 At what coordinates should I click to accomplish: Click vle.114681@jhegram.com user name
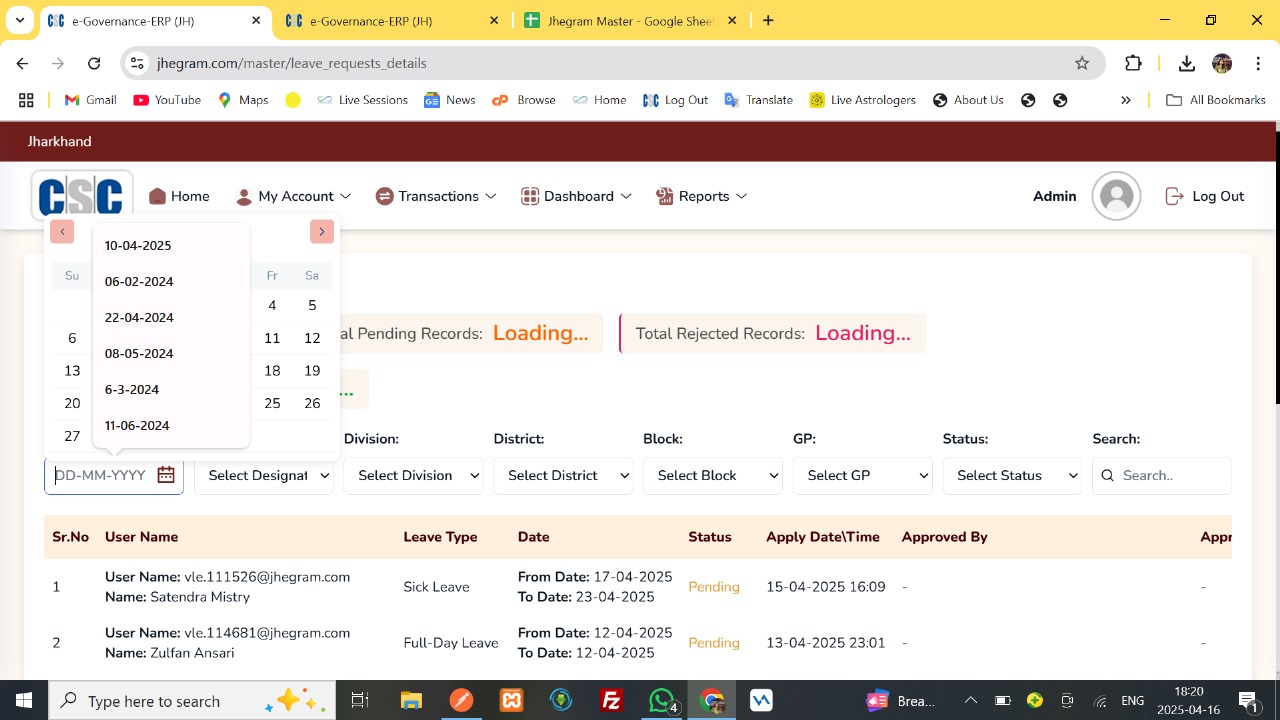point(267,633)
